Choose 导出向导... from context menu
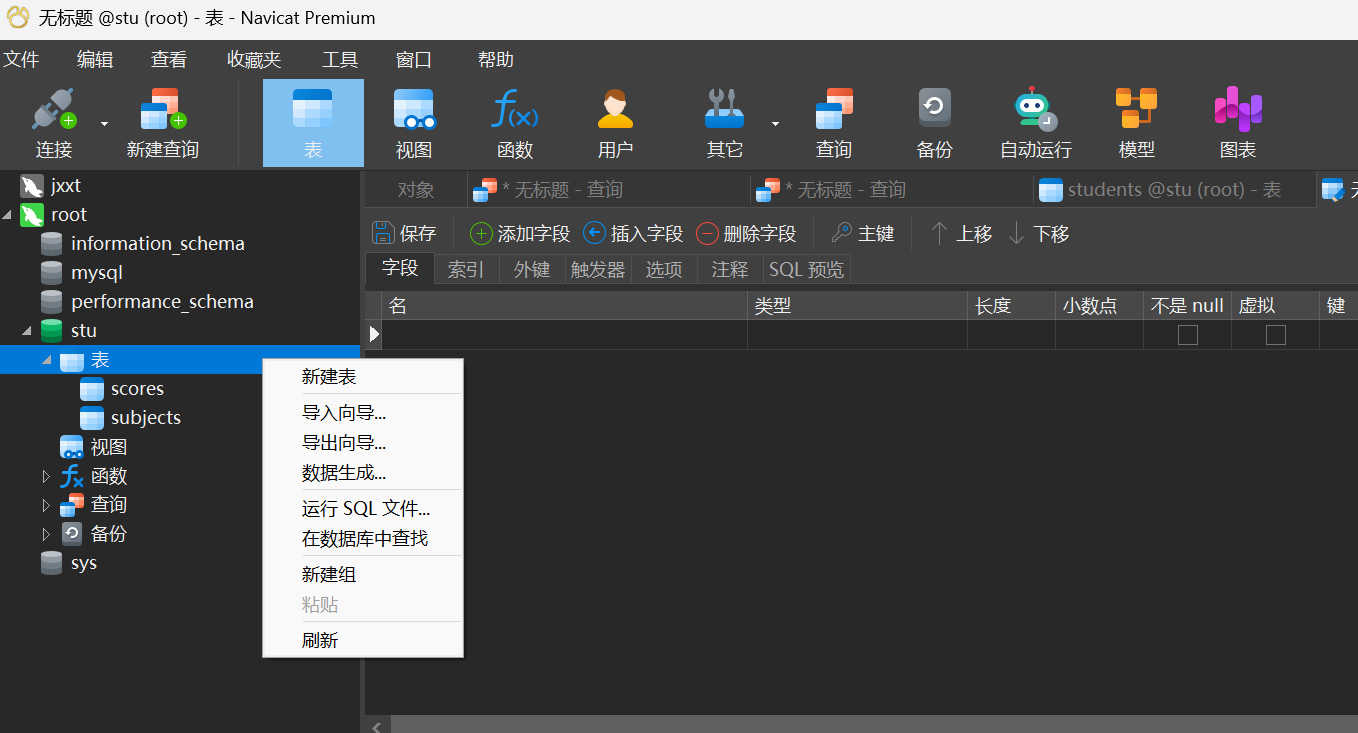 [x=363, y=443]
